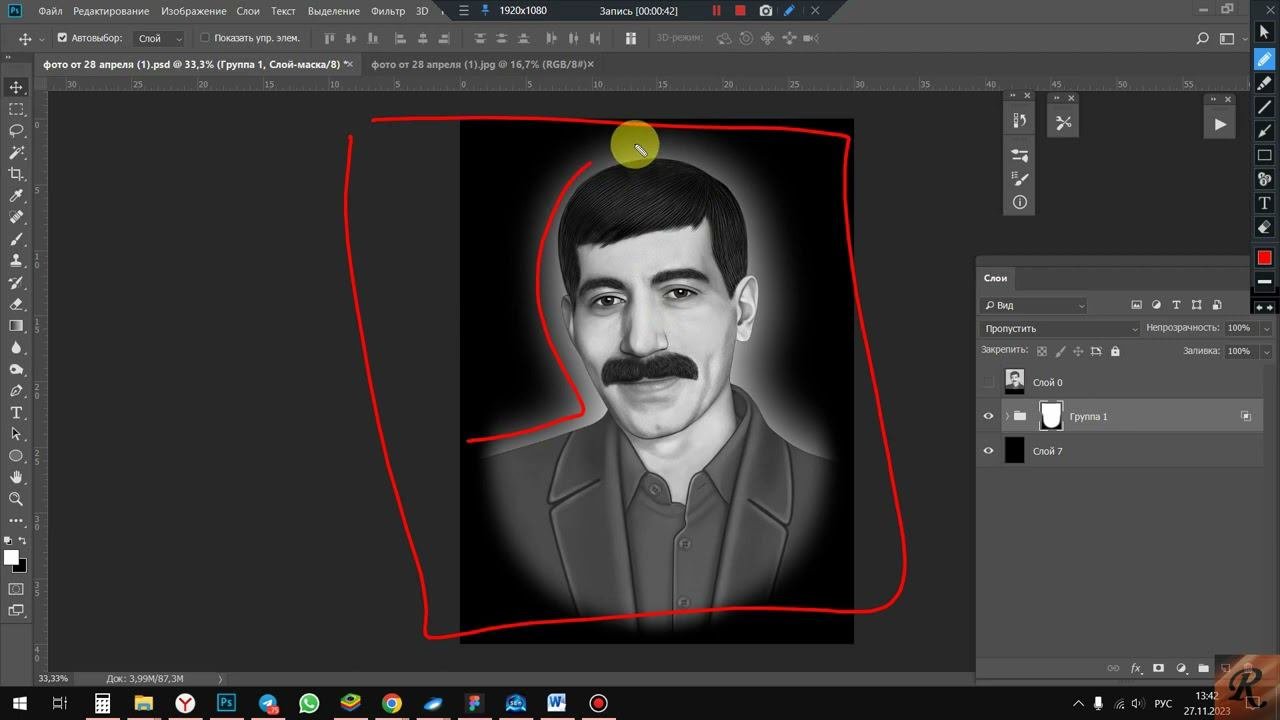The image size is (1280, 720).
Task: Show the Слой 0 layer
Action: (x=988, y=382)
